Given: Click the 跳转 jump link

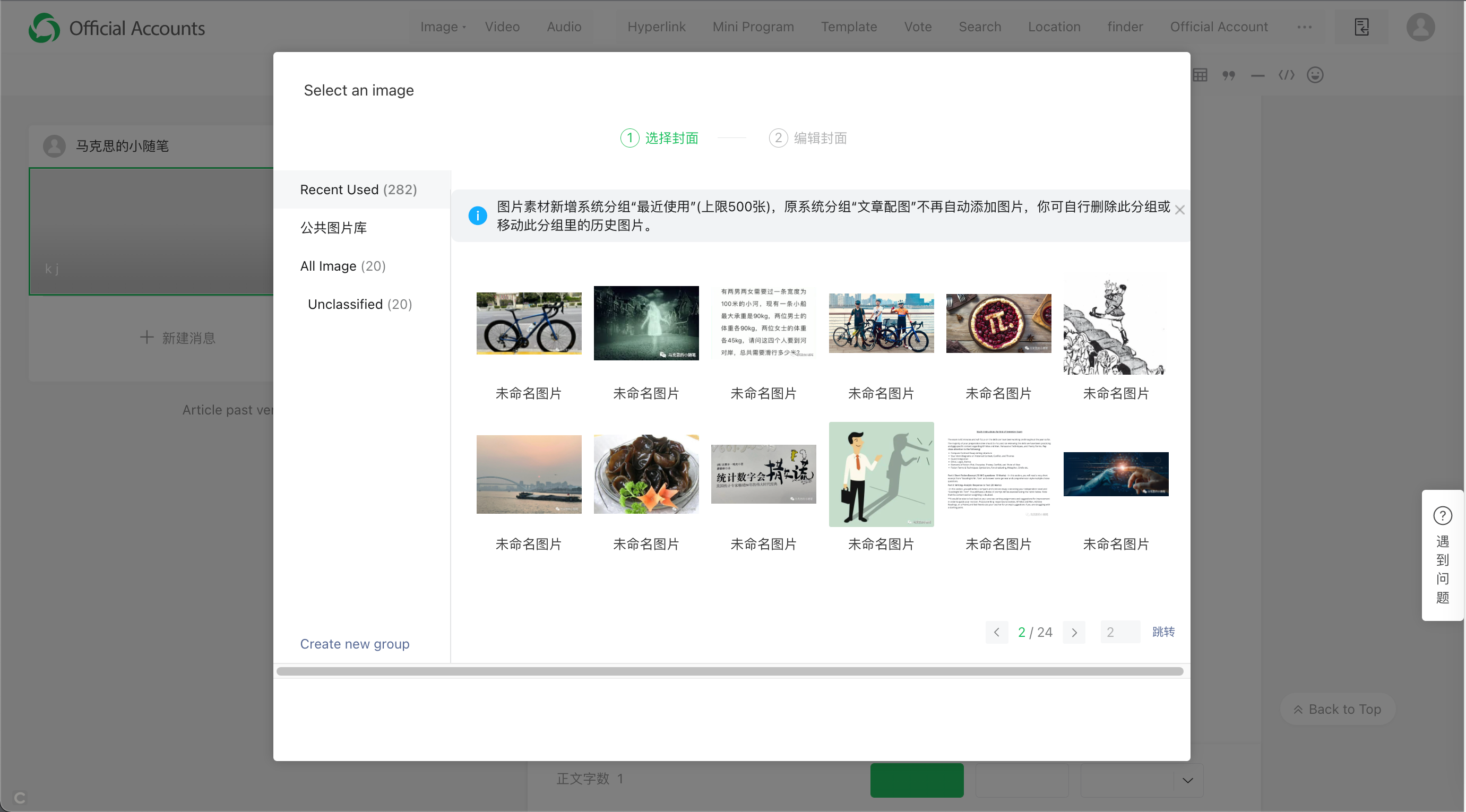Looking at the screenshot, I should (1163, 632).
